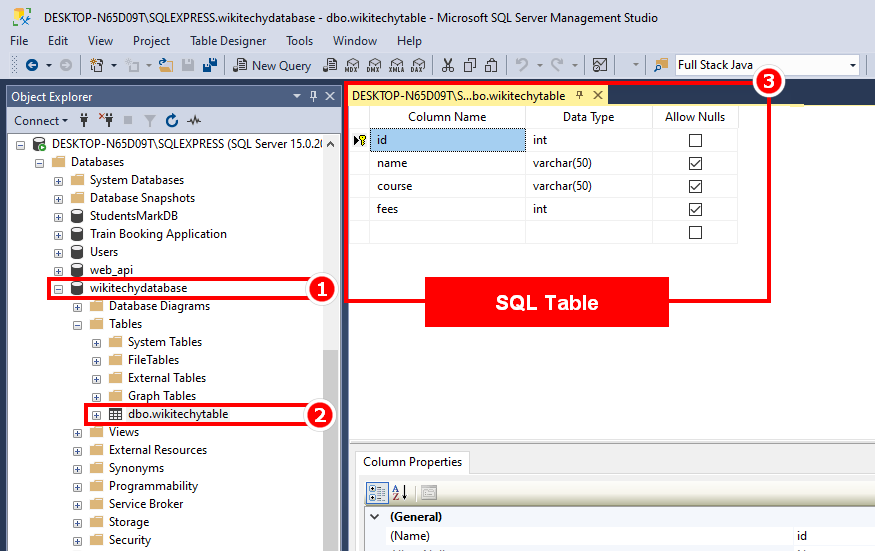The height and width of the screenshot is (551, 875).
Task: Refresh the Object Explorer tree
Action: [172, 121]
